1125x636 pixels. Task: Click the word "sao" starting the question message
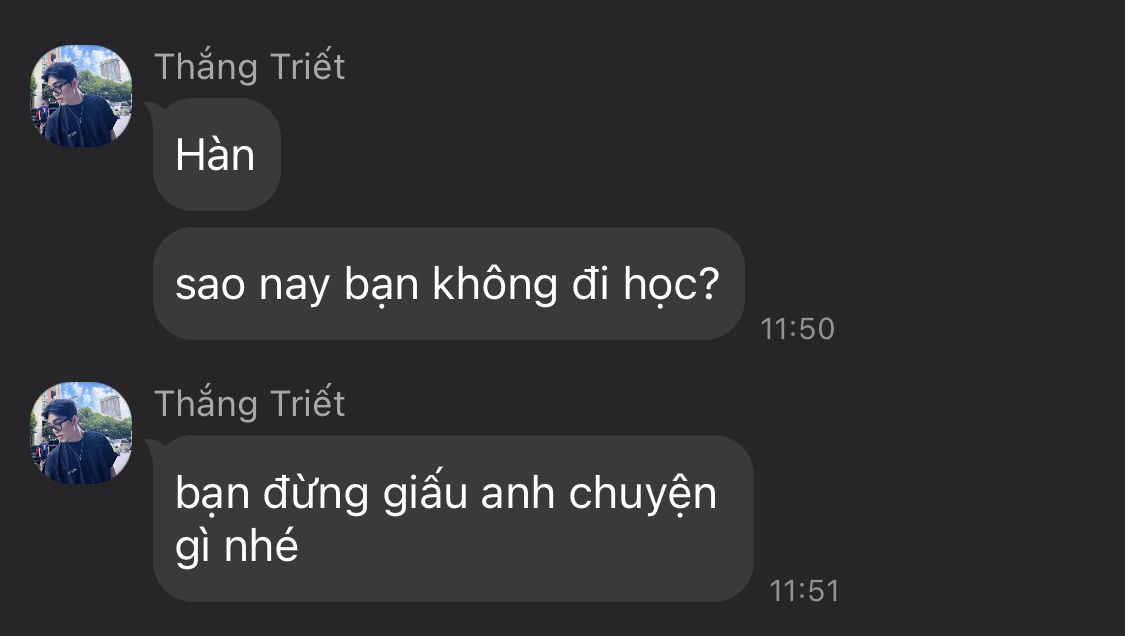click(x=210, y=286)
